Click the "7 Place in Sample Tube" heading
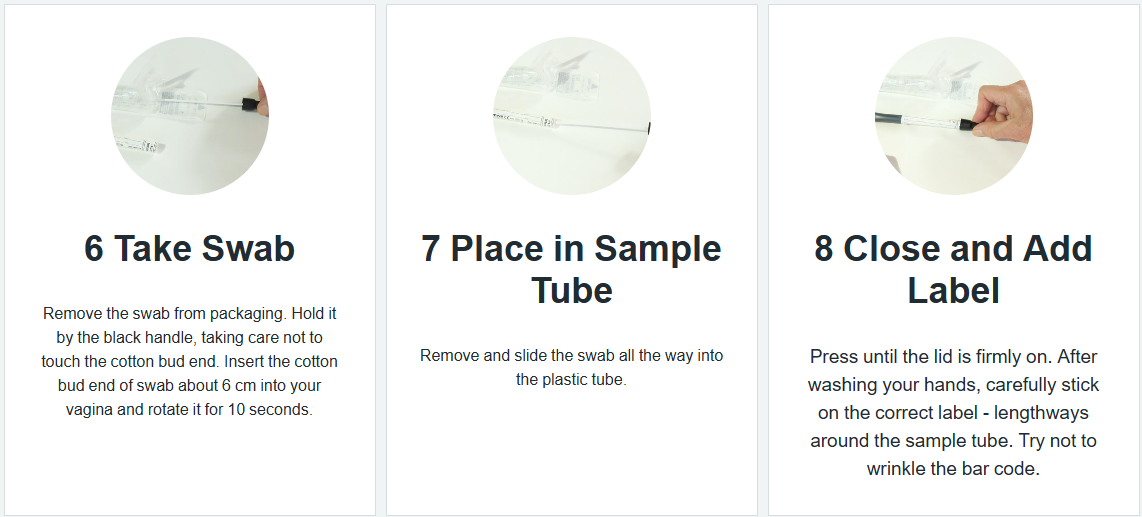Screen dimensions: 1142x517 (x=572, y=269)
